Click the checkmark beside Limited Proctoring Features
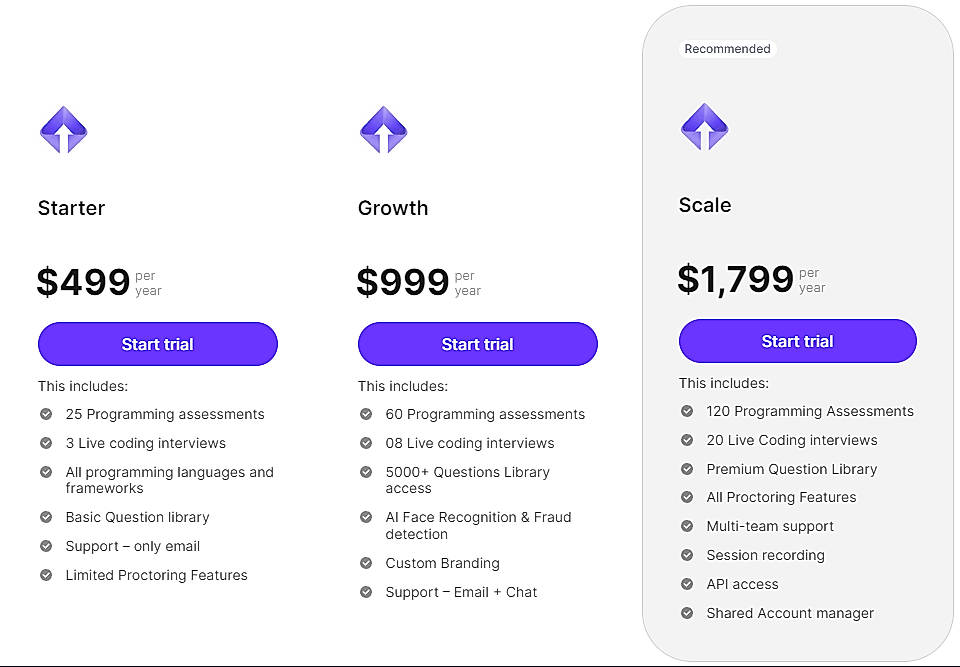960x667 pixels. click(44, 575)
